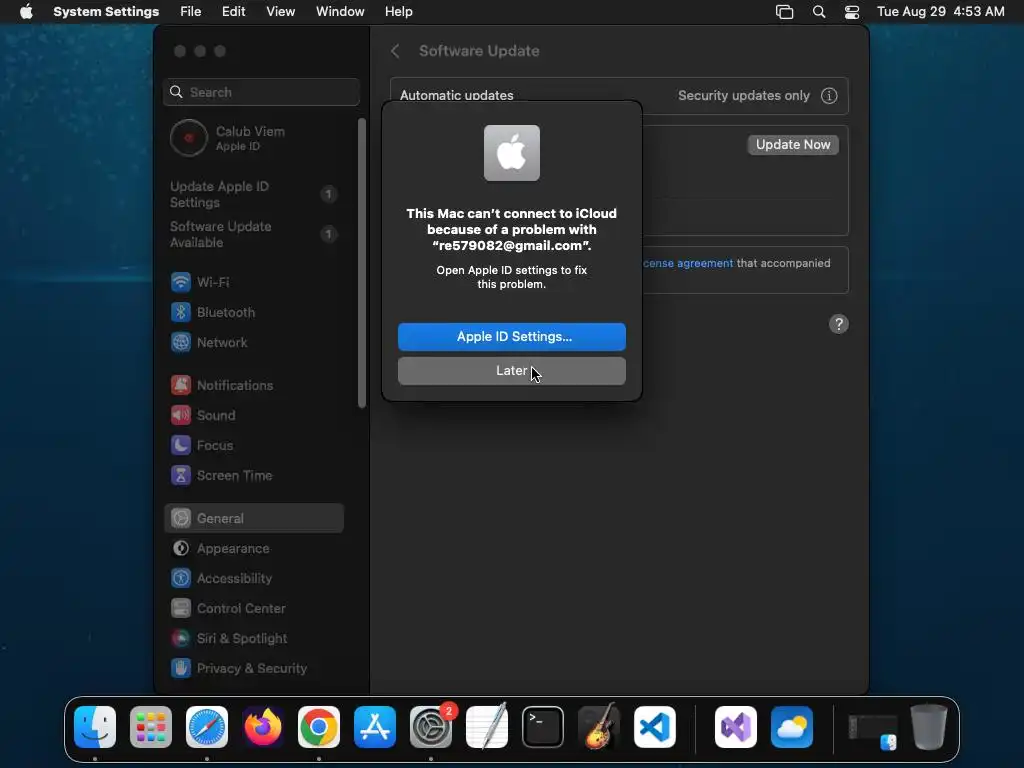Click the Security updates only value
The image size is (1024, 768).
[x=743, y=96]
